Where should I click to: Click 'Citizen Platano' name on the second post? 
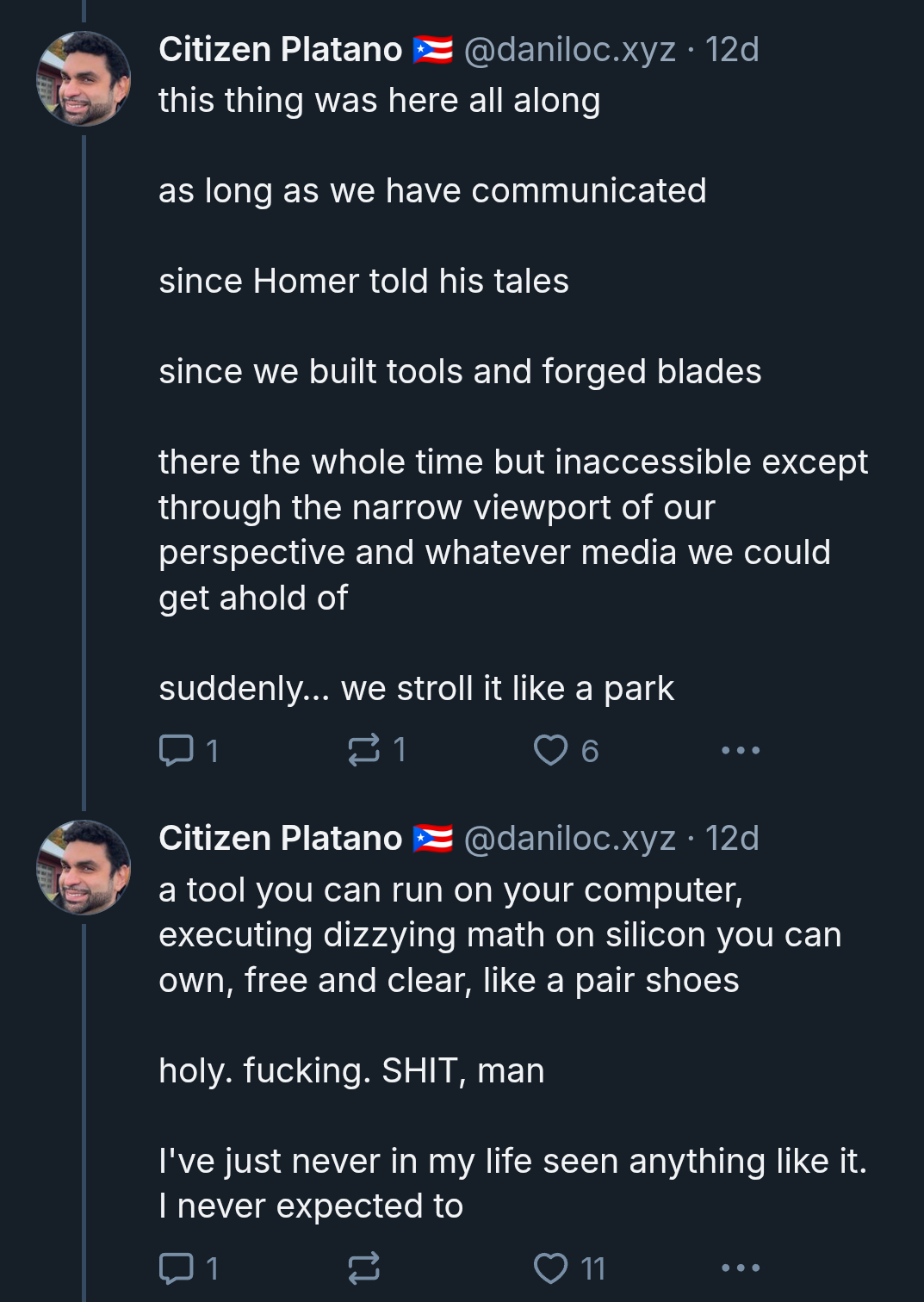point(281,839)
